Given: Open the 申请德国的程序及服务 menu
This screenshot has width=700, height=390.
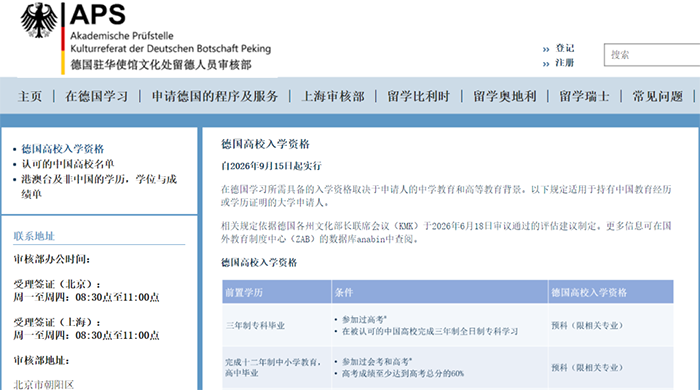Looking at the screenshot, I should click(x=215, y=96).
